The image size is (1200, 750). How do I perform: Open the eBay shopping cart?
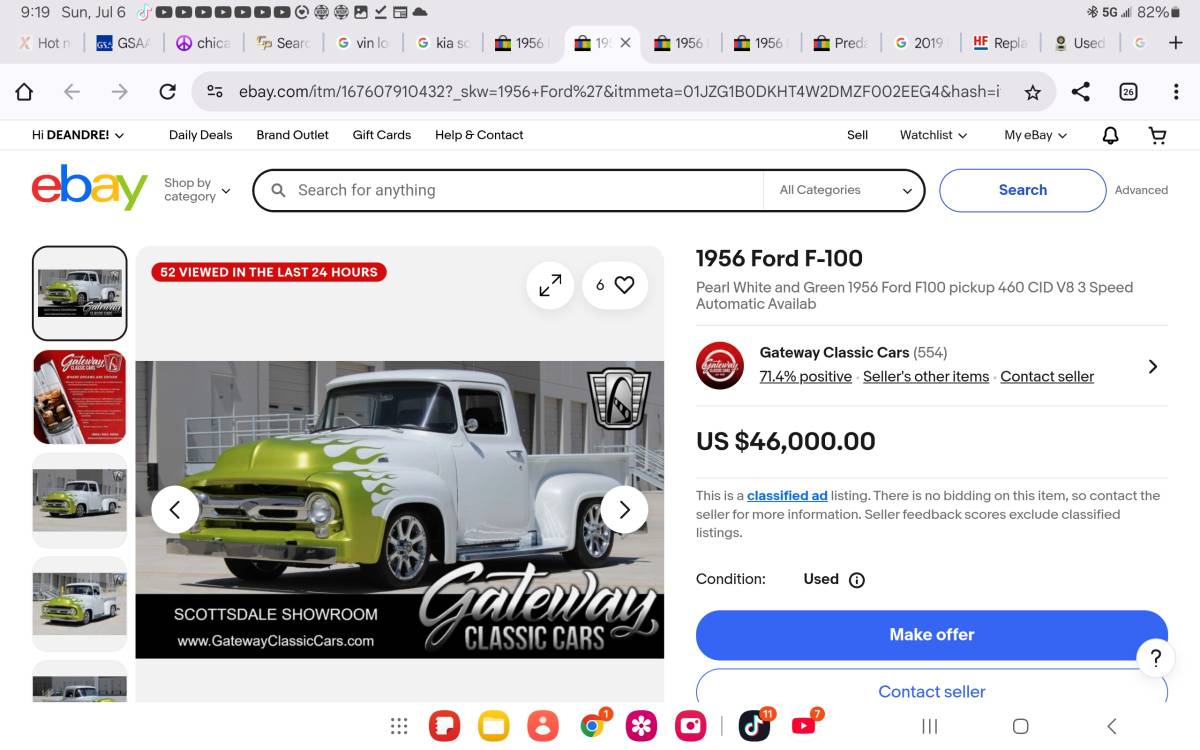[1157, 135]
